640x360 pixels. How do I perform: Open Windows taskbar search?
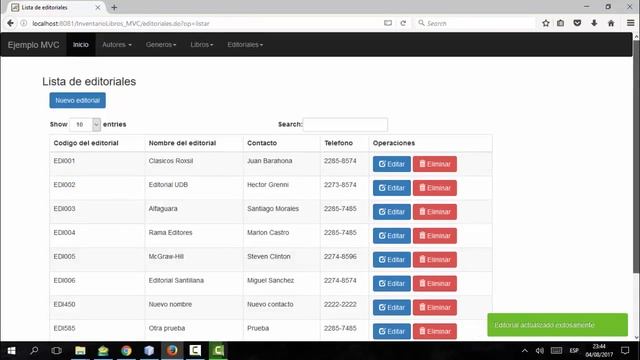click(34, 351)
